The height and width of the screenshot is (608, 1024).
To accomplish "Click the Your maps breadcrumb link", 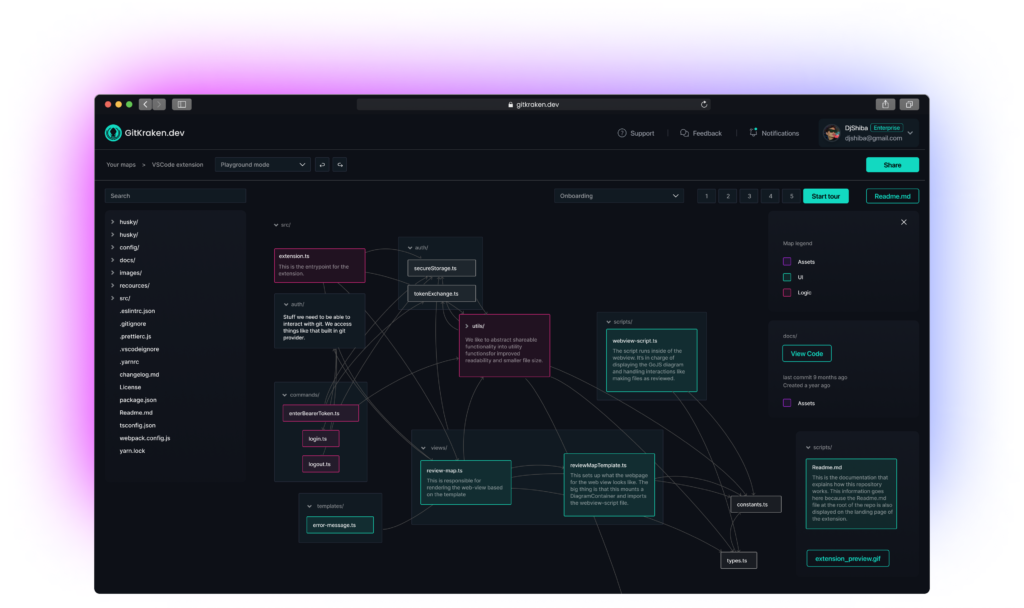I will pyautogui.click(x=121, y=165).
